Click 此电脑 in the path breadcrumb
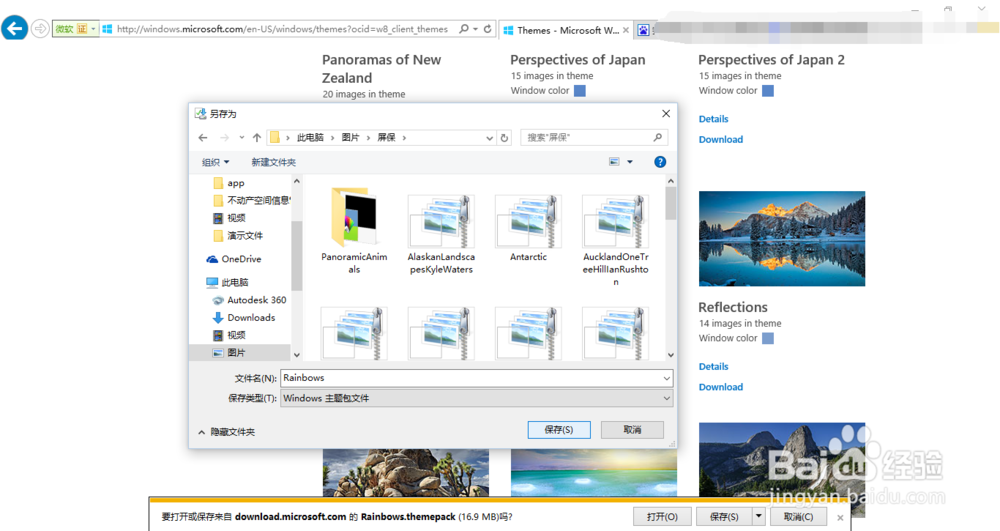Image resolution: width=1000 pixels, height=531 pixels. coord(310,138)
